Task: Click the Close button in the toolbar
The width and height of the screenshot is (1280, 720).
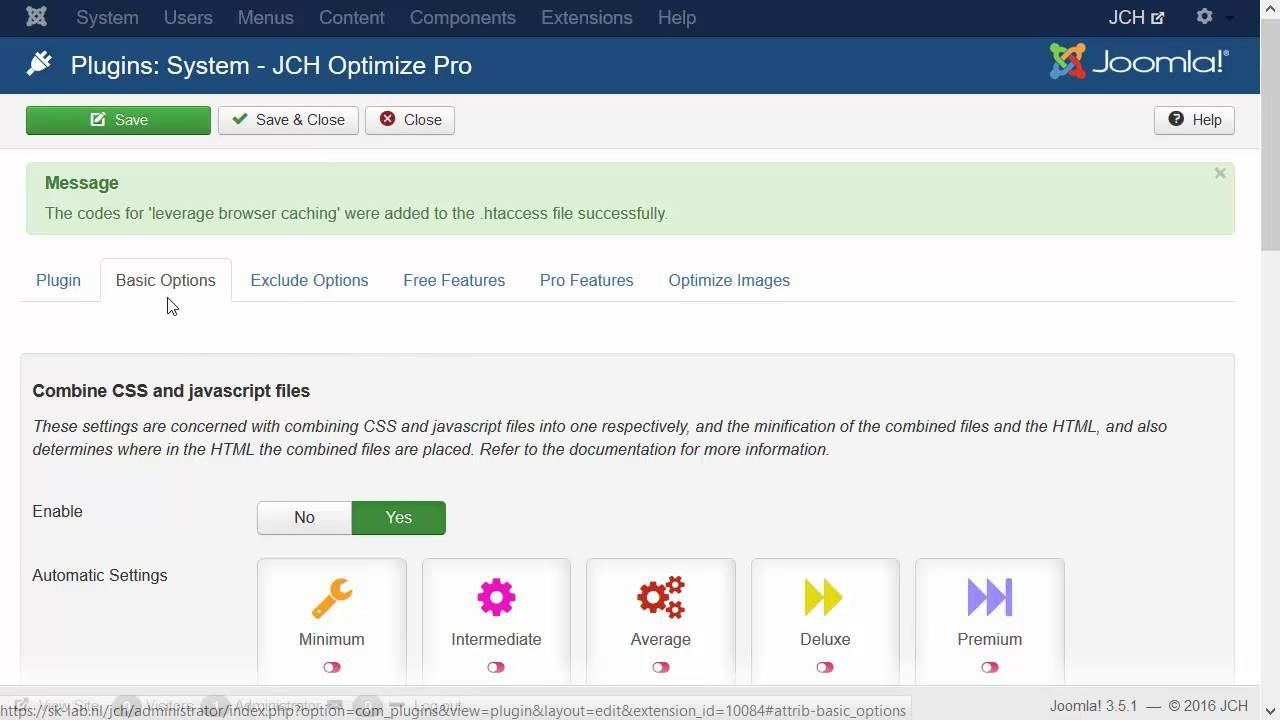Action: coord(410,120)
